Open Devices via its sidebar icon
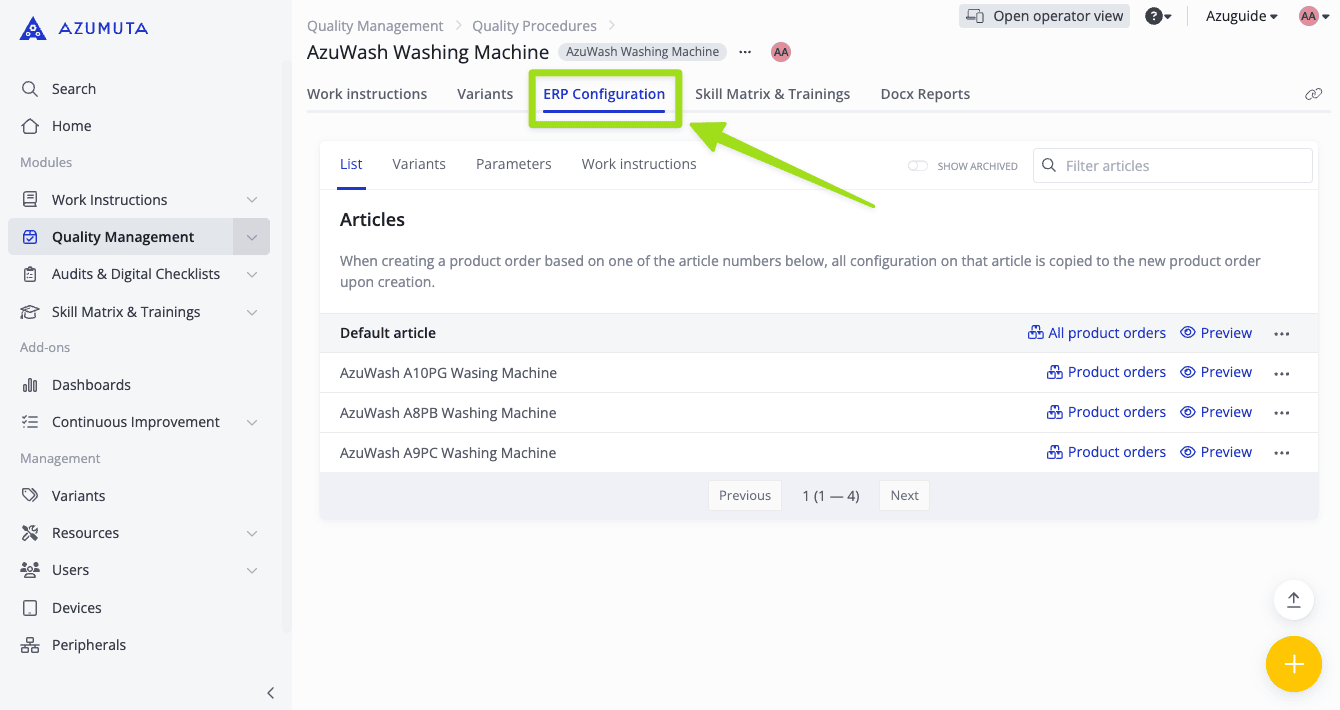Image resolution: width=1340 pixels, height=710 pixels. [x=30, y=607]
